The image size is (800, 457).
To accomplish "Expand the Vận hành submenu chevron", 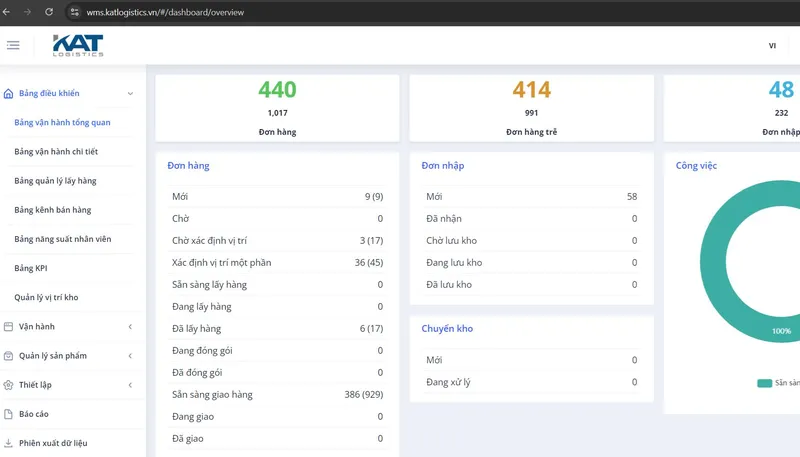I will click(130, 326).
